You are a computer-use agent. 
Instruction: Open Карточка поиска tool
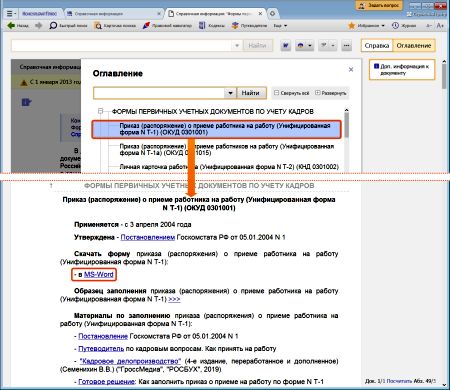115,25
